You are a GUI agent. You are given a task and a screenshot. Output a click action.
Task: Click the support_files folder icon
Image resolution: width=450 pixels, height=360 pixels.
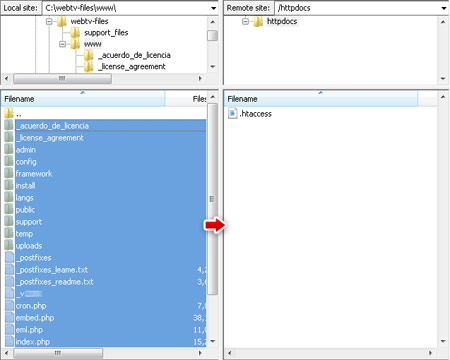tap(75, 33)
